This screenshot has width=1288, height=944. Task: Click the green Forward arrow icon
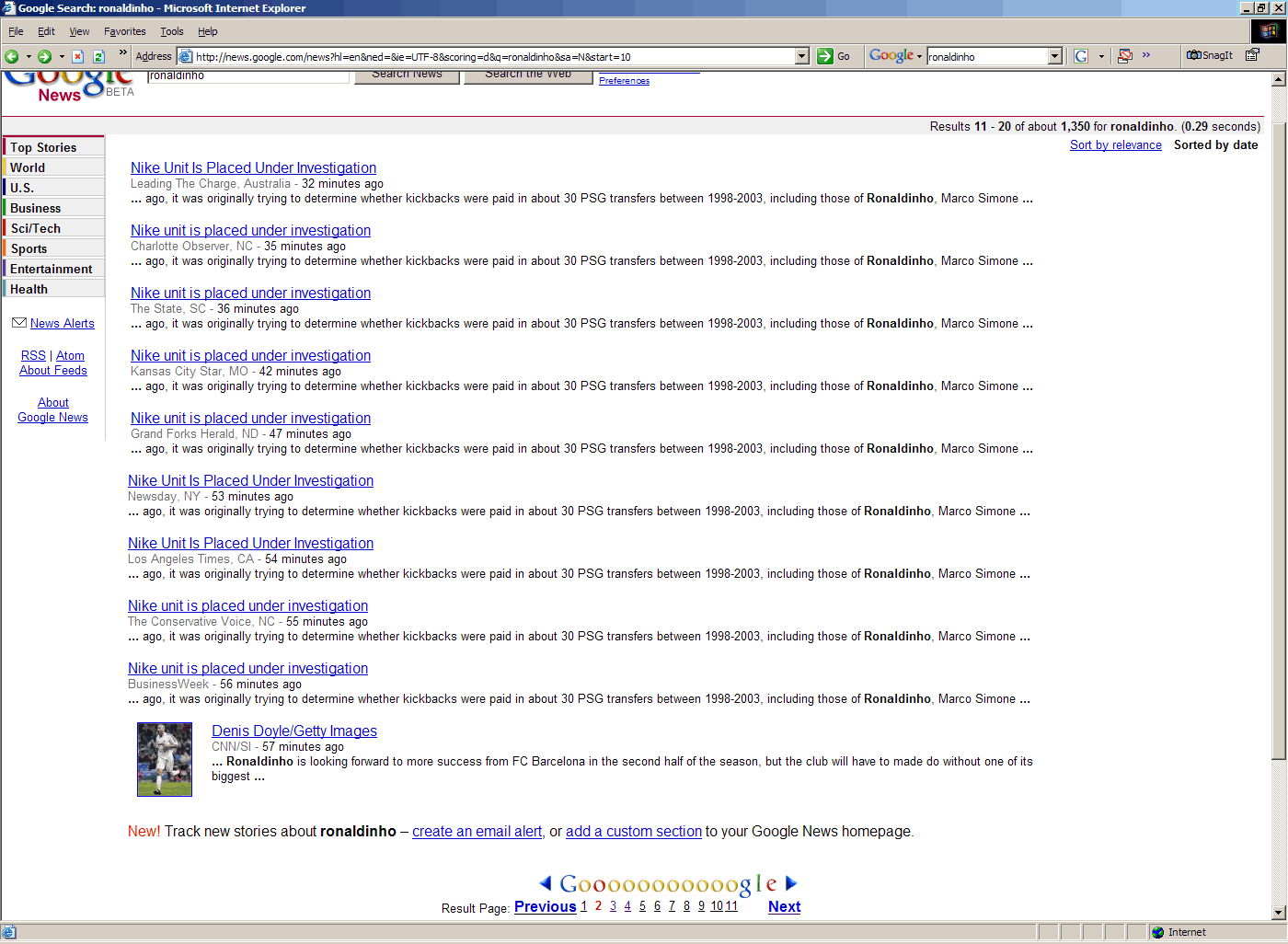click(x=44, y=56)
